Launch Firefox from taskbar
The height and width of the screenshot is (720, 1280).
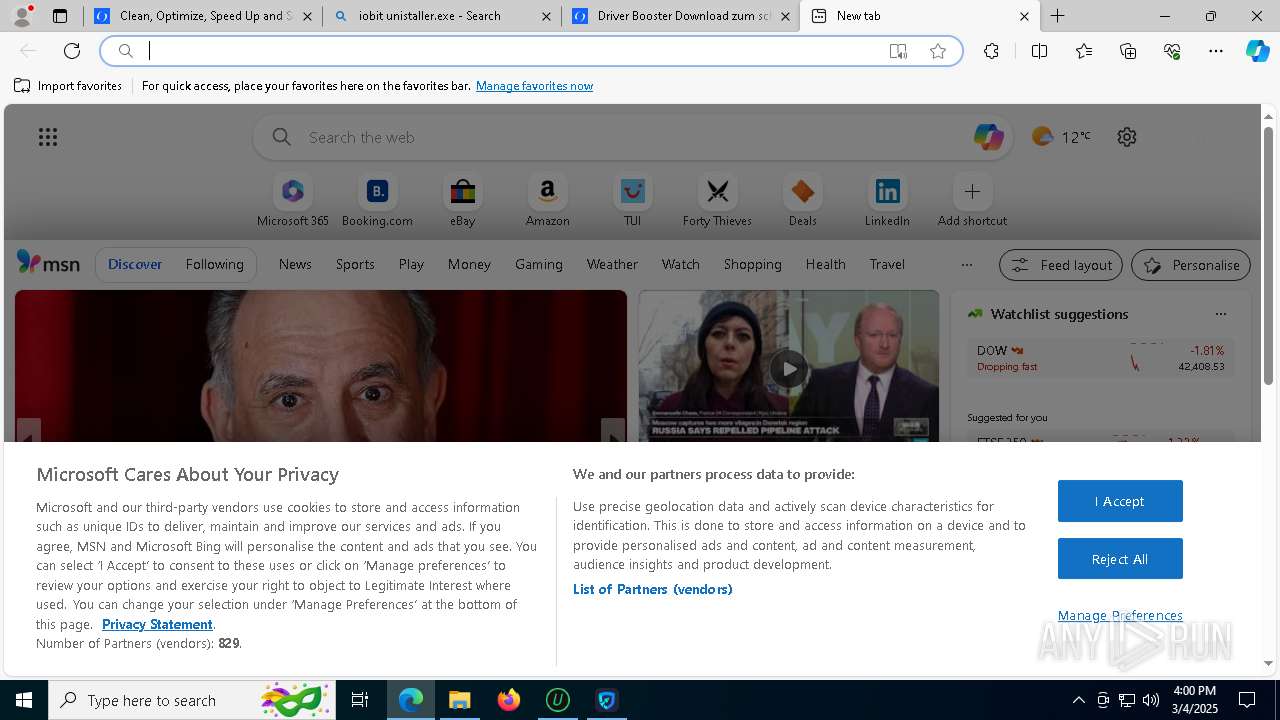point(508,700)
